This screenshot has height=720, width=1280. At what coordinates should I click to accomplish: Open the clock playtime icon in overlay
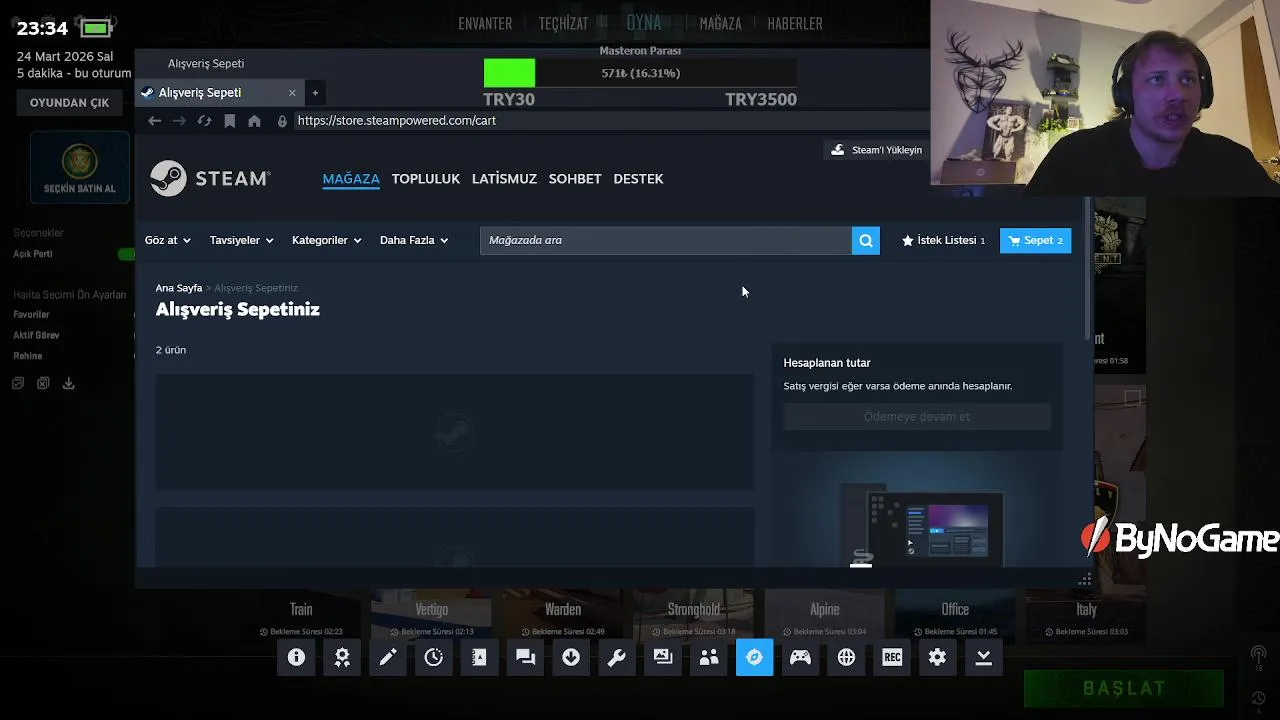(x=434, y=657)
